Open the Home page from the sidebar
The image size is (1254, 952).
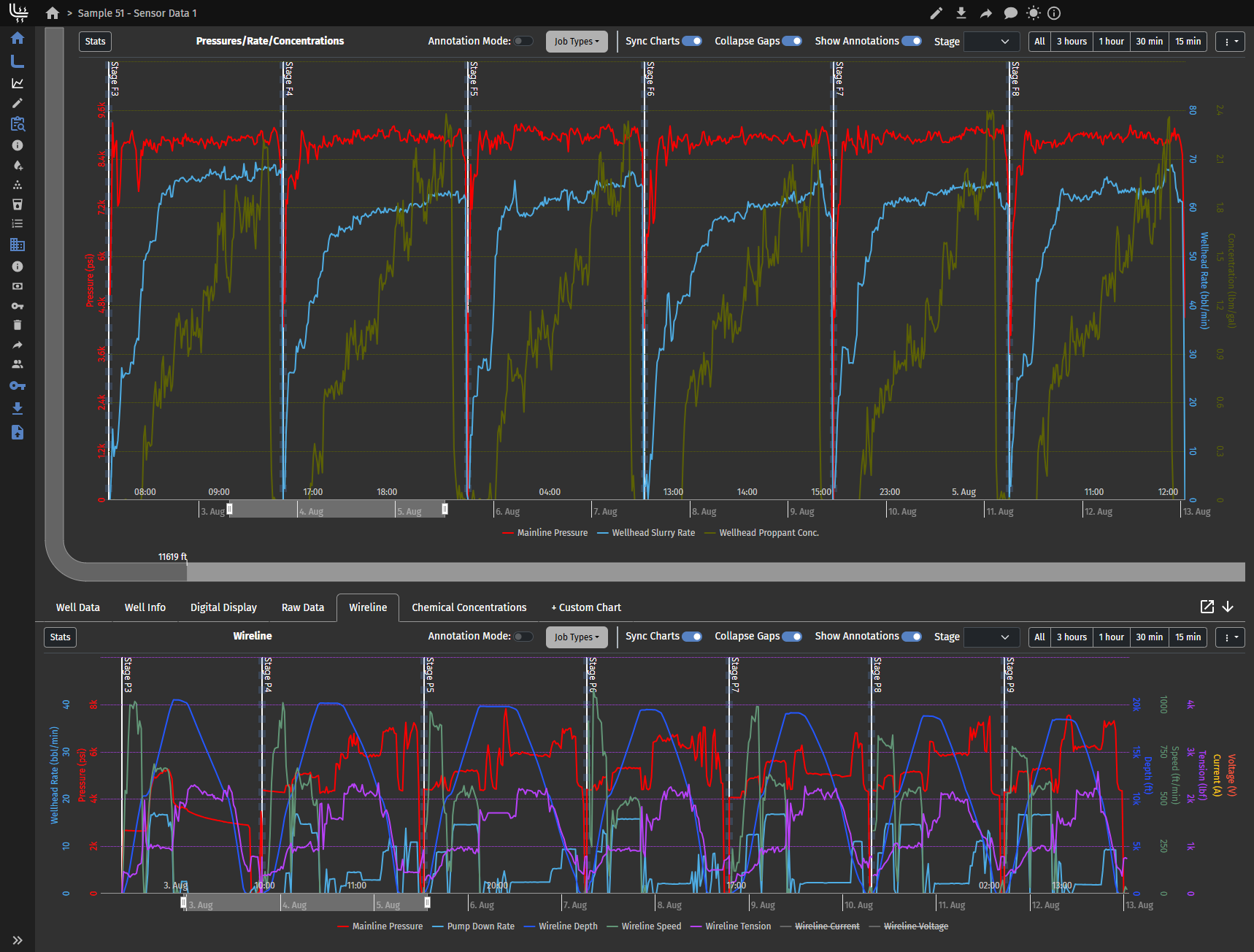click(x=17, y=38)
